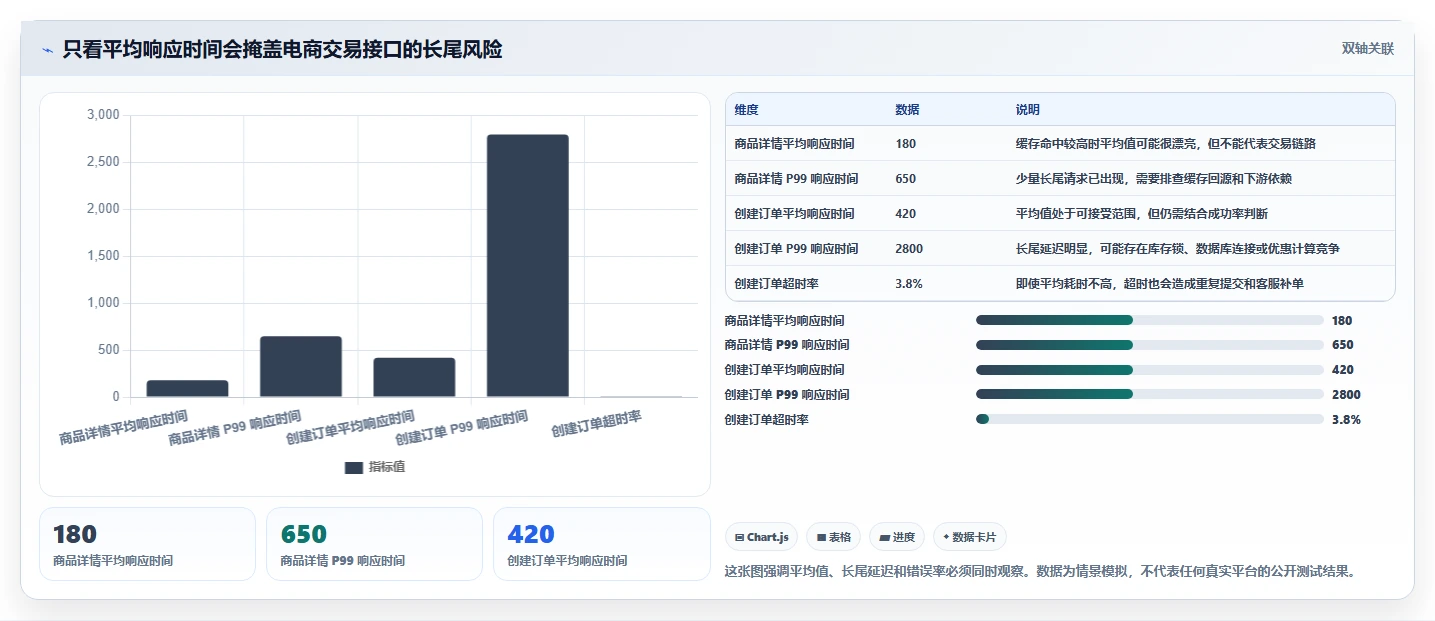Click the 2800 value beside progress bar
The image size is (1435, 621).
click(1346, 395)
